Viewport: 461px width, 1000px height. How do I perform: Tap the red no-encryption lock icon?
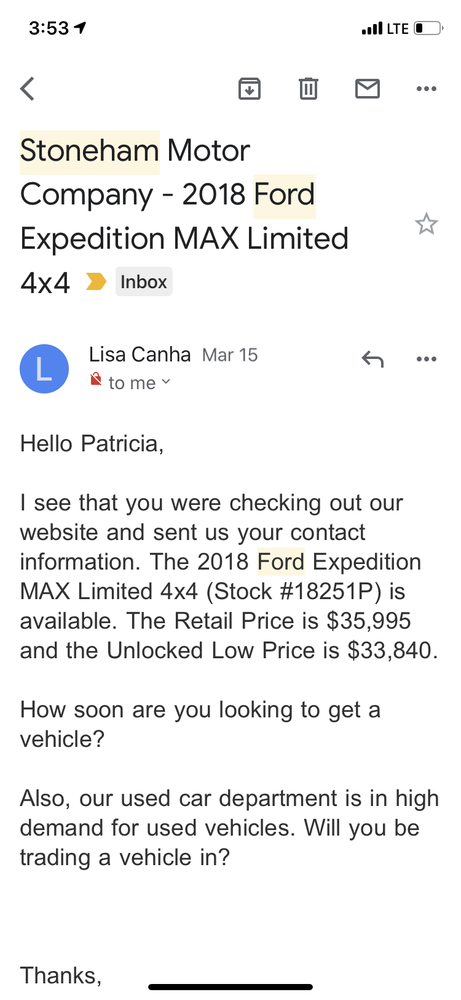[x=96, y=380]
